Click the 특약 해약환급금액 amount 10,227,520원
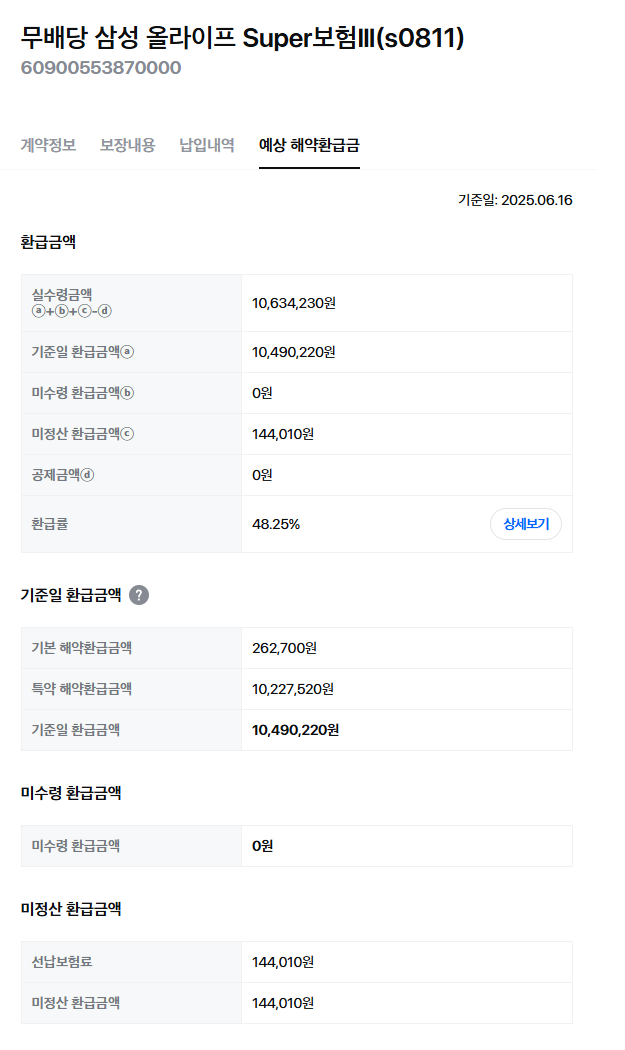The height and width of the screenshot is (1050, 625). tap(293, 689)
